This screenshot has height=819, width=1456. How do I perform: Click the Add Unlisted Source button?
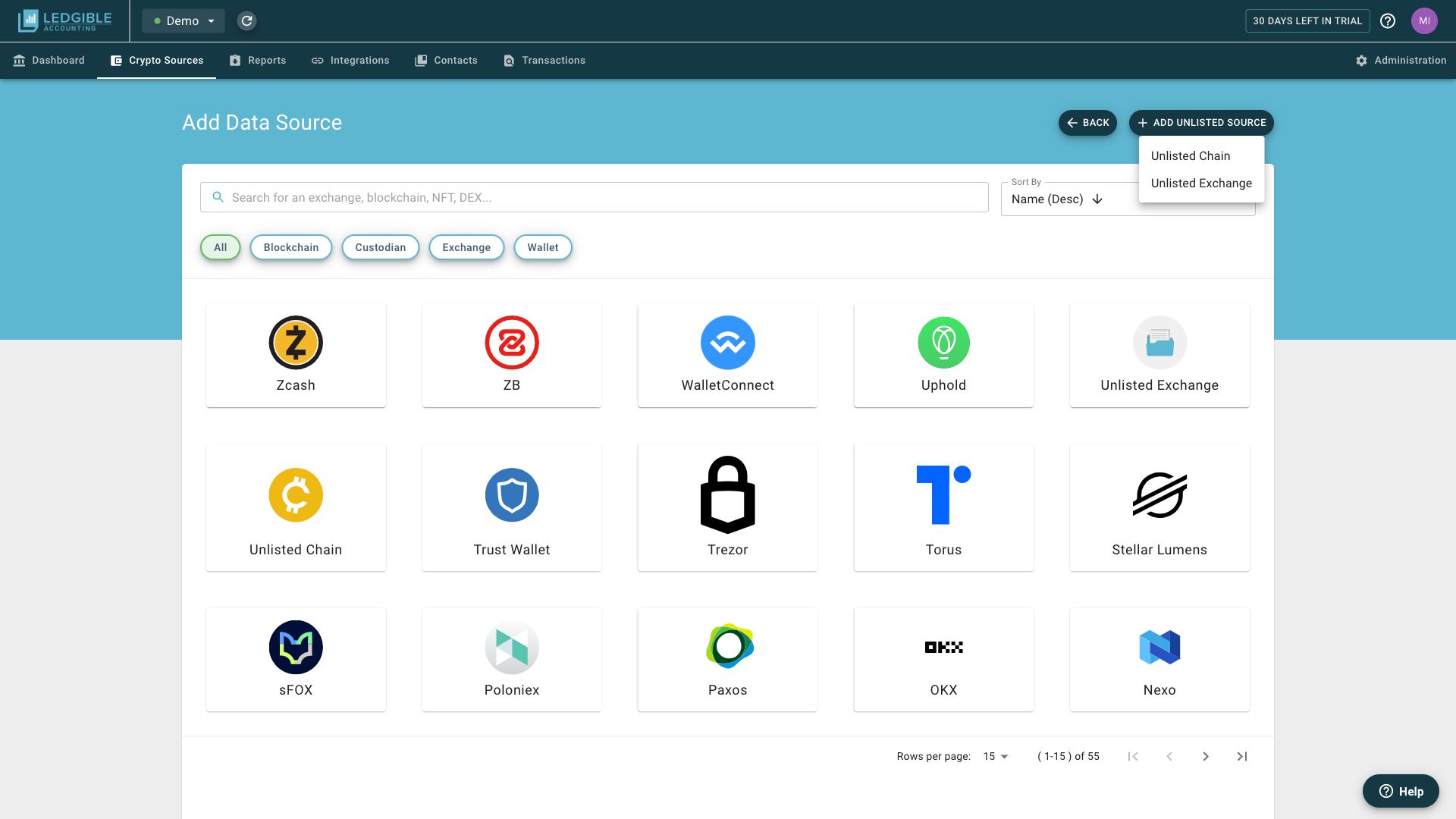point(1201,123)
